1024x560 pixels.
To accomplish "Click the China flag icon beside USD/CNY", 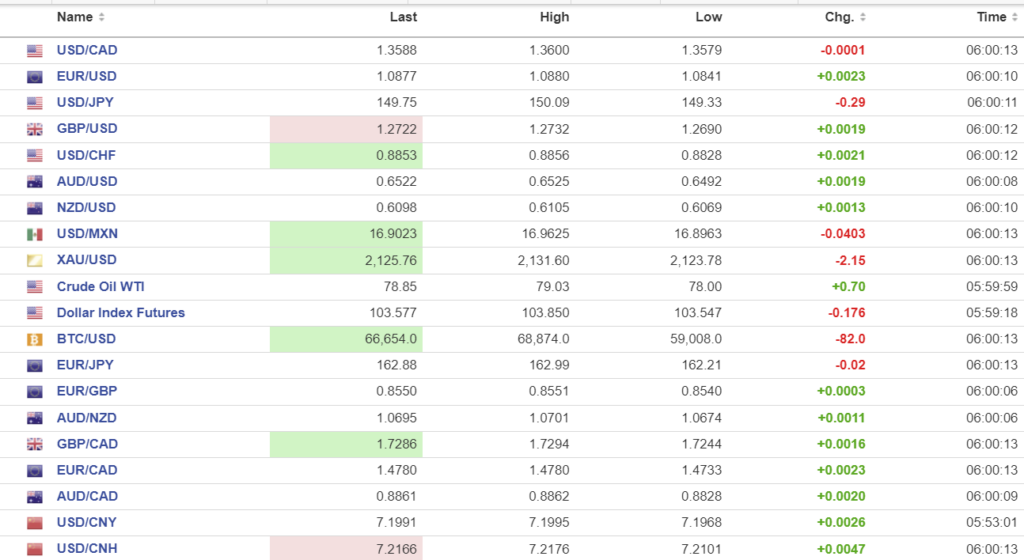I will pyautogui.click(x=35, y=523).
